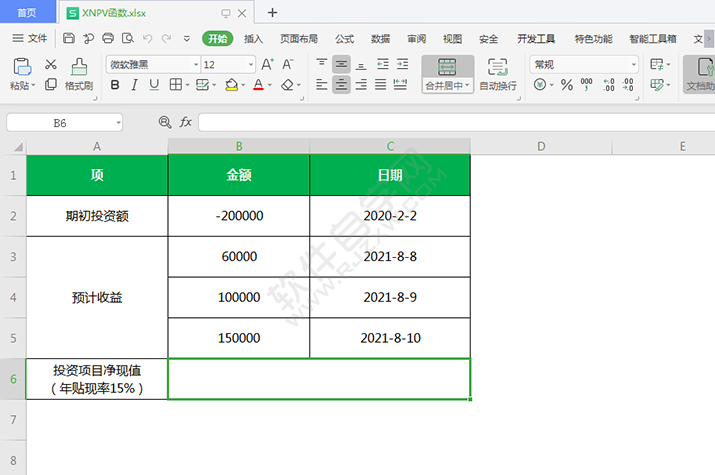Click Merge and Center button
The height and width of the screenshot is (475, 715).
(x=447, y=74)
